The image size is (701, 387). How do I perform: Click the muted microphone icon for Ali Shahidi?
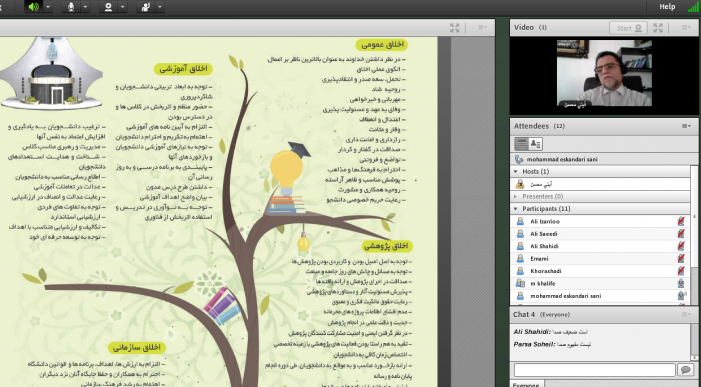[x=681, y=246]
